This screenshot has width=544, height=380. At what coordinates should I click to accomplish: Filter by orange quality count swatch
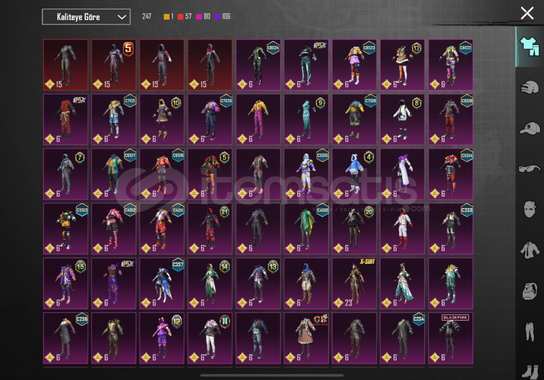(x=169, y=16)
